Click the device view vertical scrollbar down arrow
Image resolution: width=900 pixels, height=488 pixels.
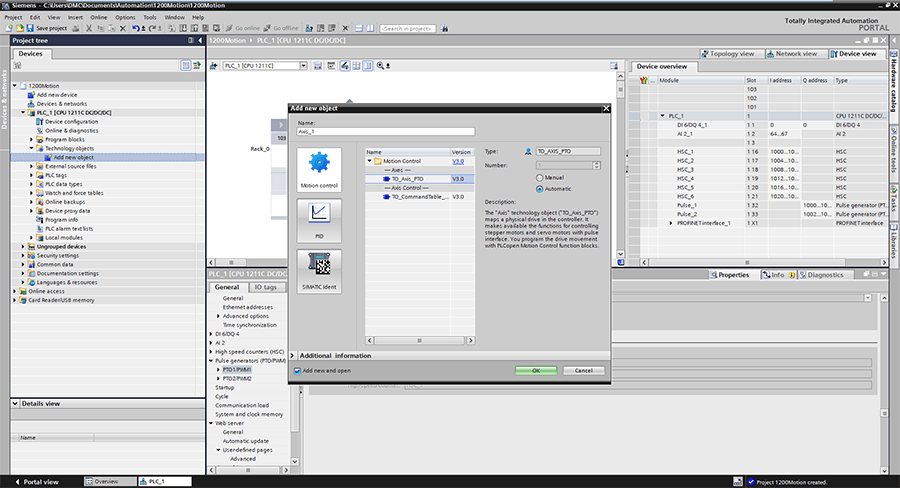[620, 253]
